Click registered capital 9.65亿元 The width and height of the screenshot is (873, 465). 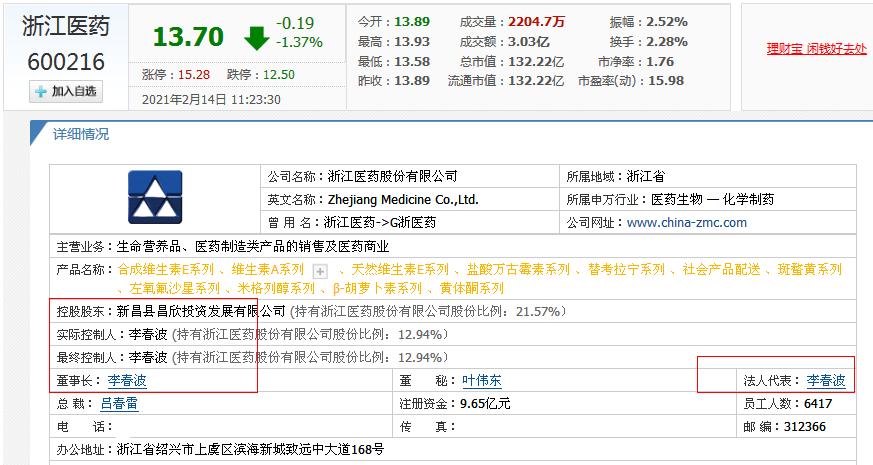click(485, 403)
